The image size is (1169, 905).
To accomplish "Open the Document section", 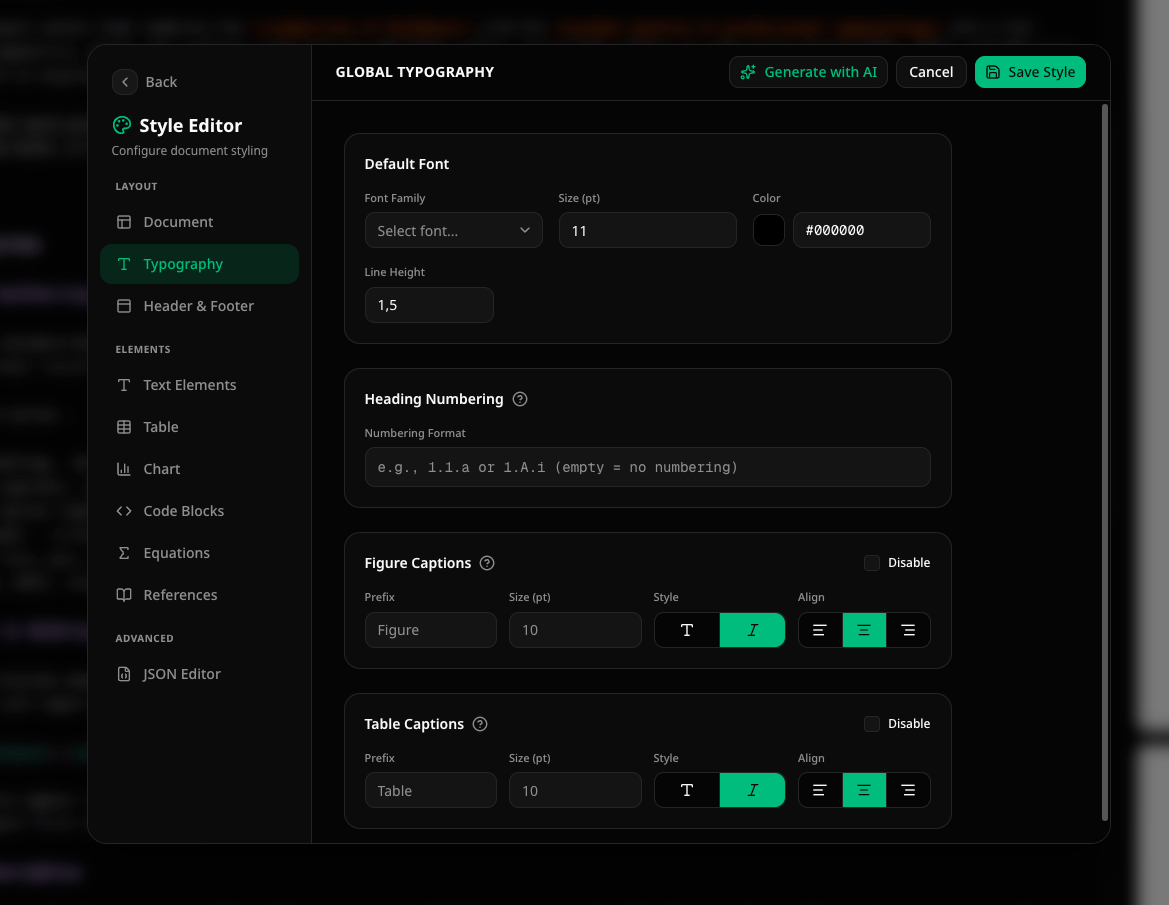I will point(199,222).
